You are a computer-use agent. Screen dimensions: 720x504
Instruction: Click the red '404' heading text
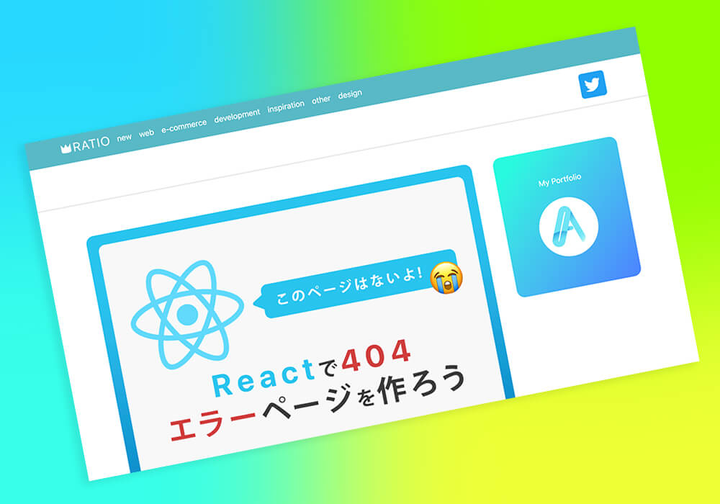(x=377, y=355)
